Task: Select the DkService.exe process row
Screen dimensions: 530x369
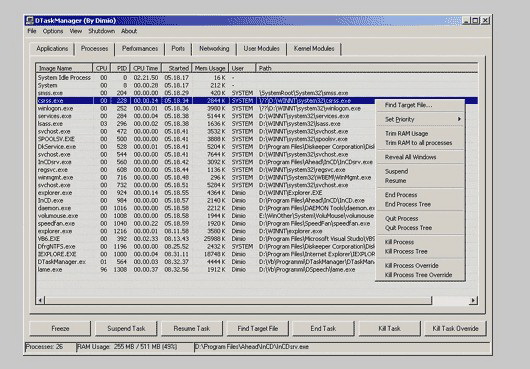Action: [206, 147]
